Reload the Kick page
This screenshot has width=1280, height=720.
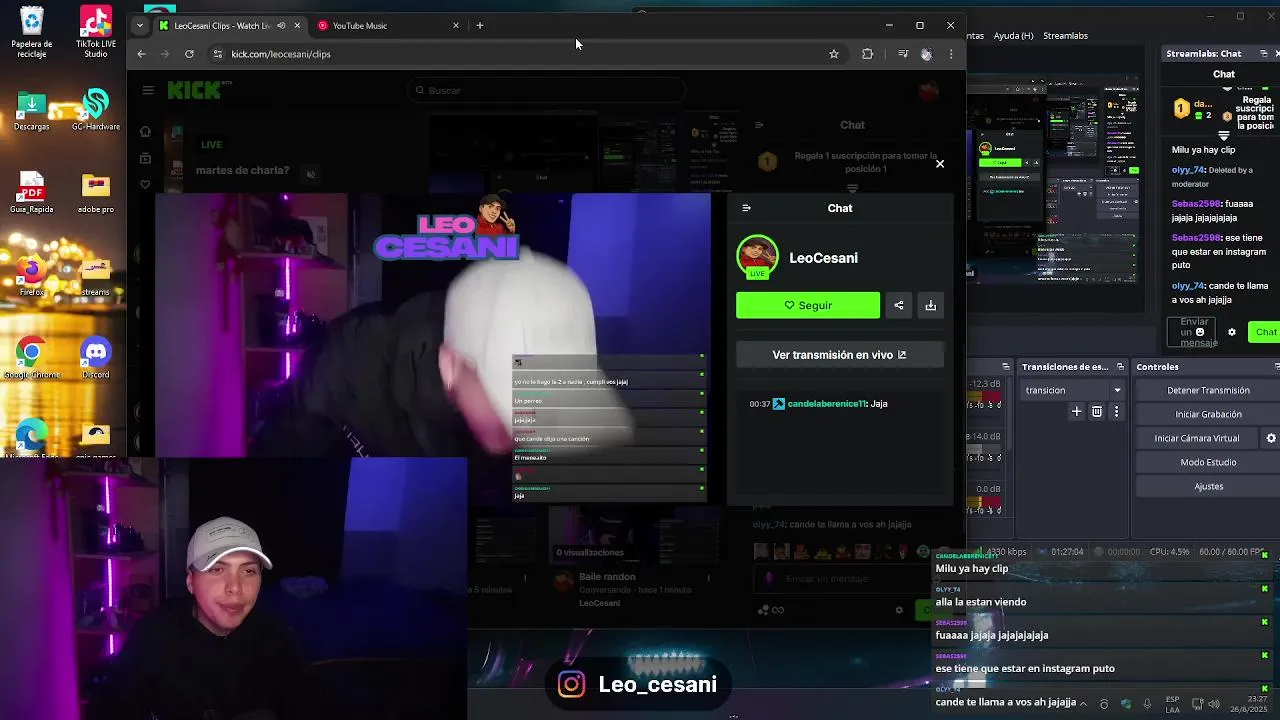(x=189, y=54)
